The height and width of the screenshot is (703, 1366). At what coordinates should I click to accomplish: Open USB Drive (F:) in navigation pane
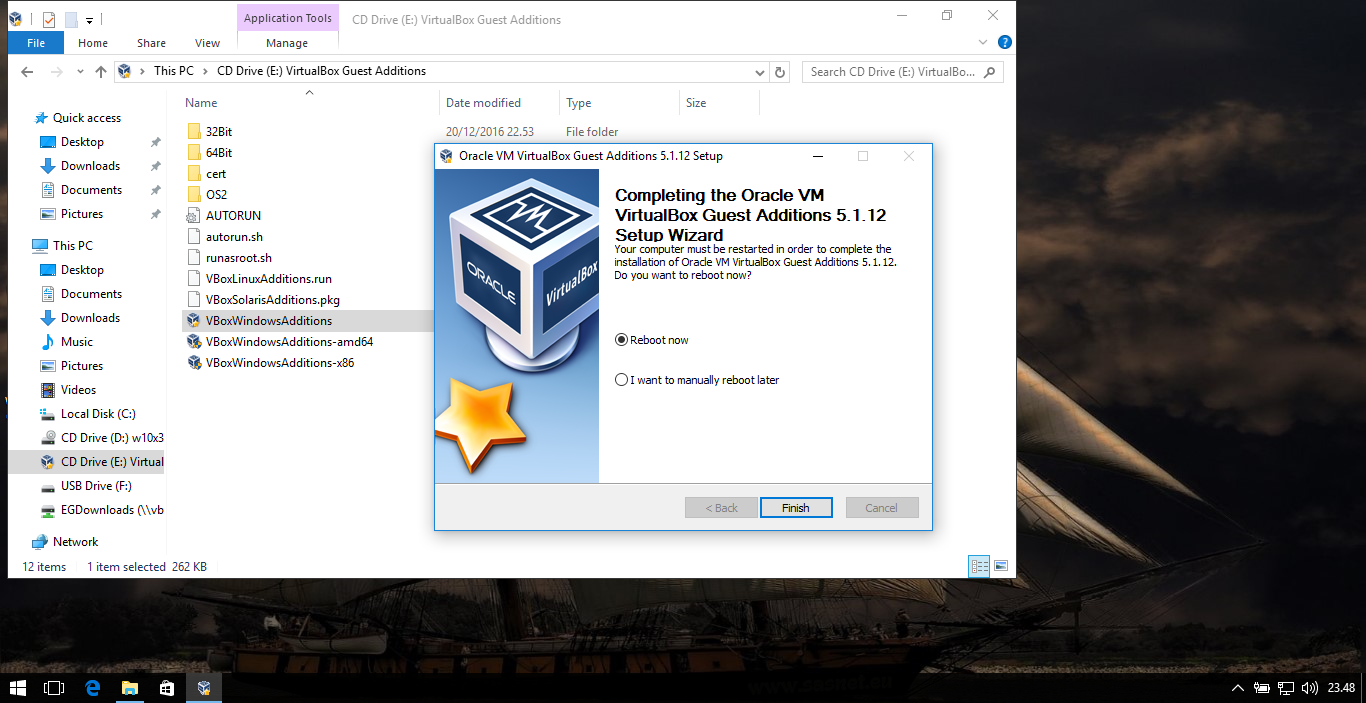[x=96, y=486]
